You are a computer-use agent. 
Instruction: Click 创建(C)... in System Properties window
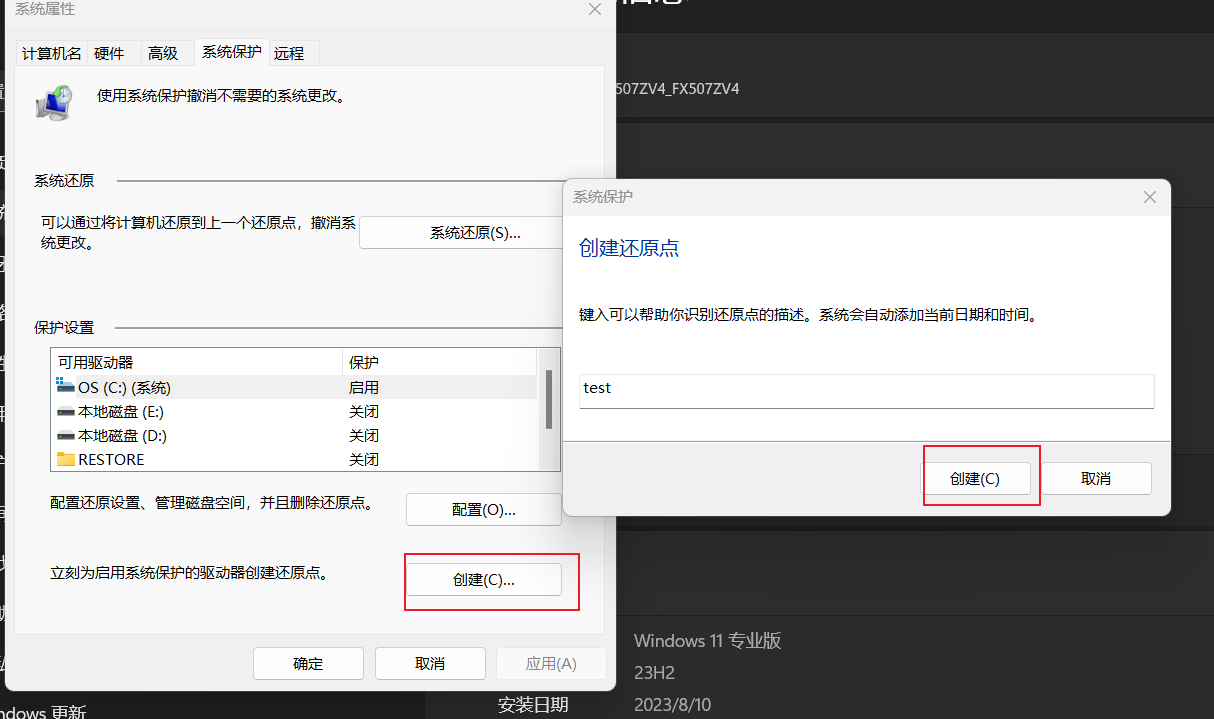click(483, 580)
